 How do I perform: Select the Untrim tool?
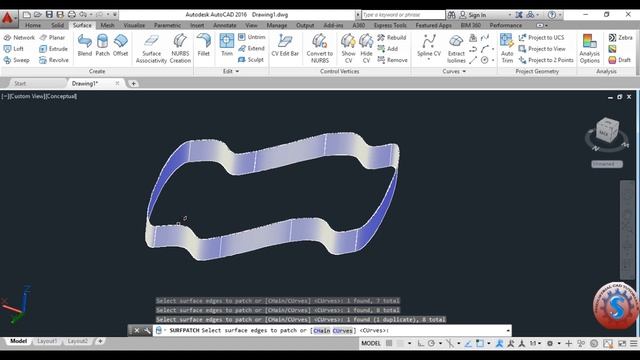(x=251, y=37)
